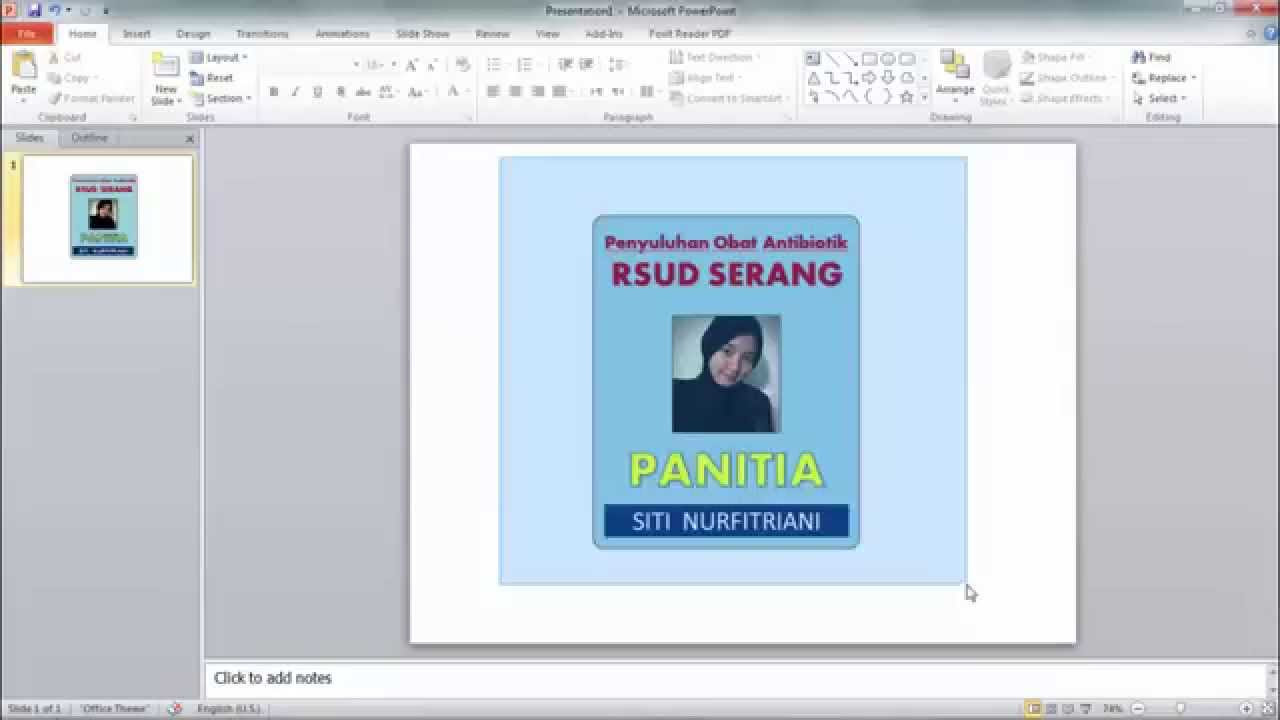Screen dimensions: 1280x720
Task: Select slide 1 thumbnail
Action: click(x=107, y=218)
